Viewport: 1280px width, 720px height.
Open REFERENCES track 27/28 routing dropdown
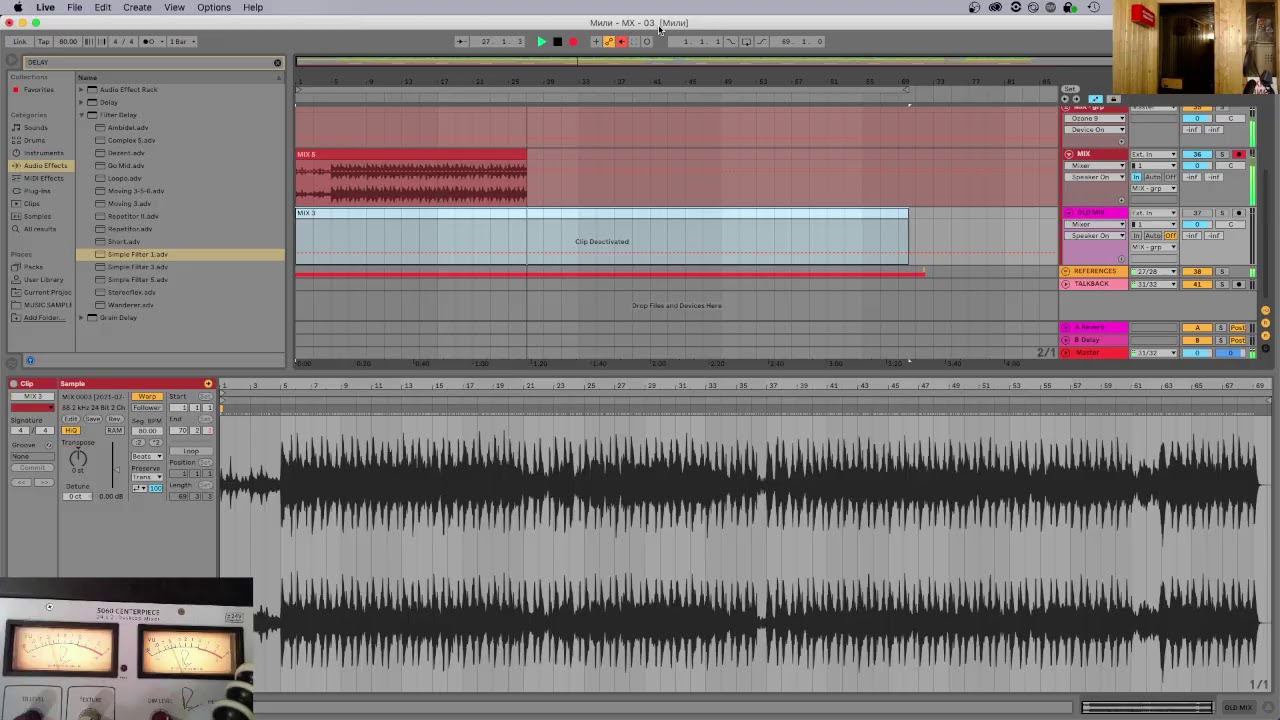click(1153, 271)
